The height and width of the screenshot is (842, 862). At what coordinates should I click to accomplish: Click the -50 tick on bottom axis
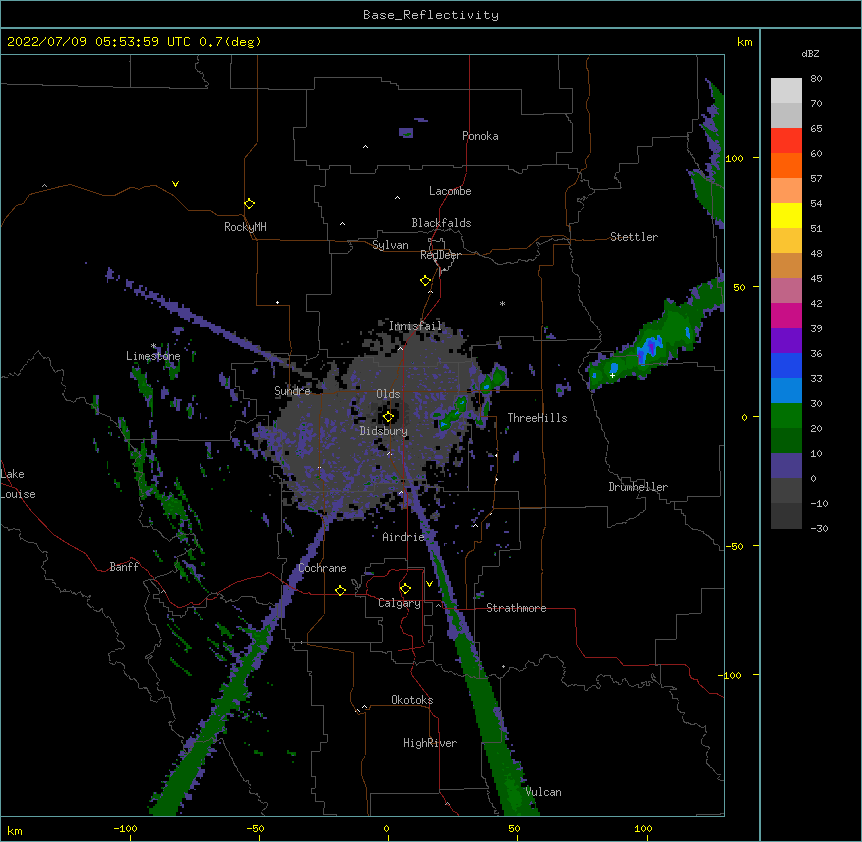[x=255, y=828]
